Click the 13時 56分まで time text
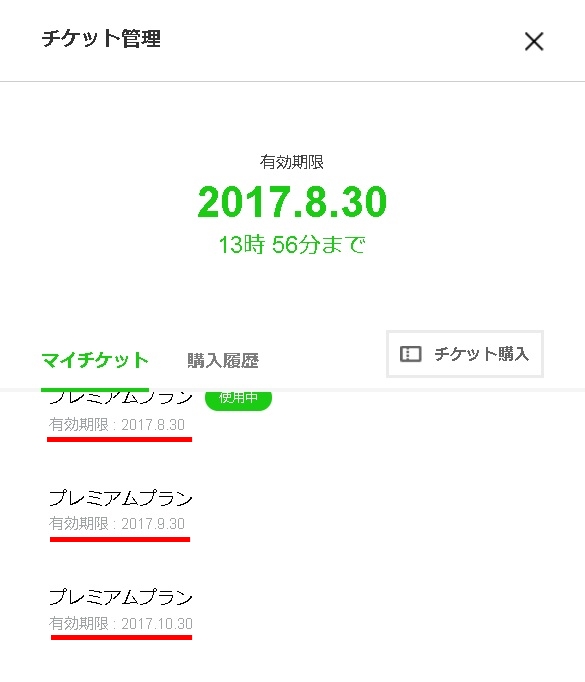This screenshot has width=585, height=682. pyautogui.click(x=292, y=244)
